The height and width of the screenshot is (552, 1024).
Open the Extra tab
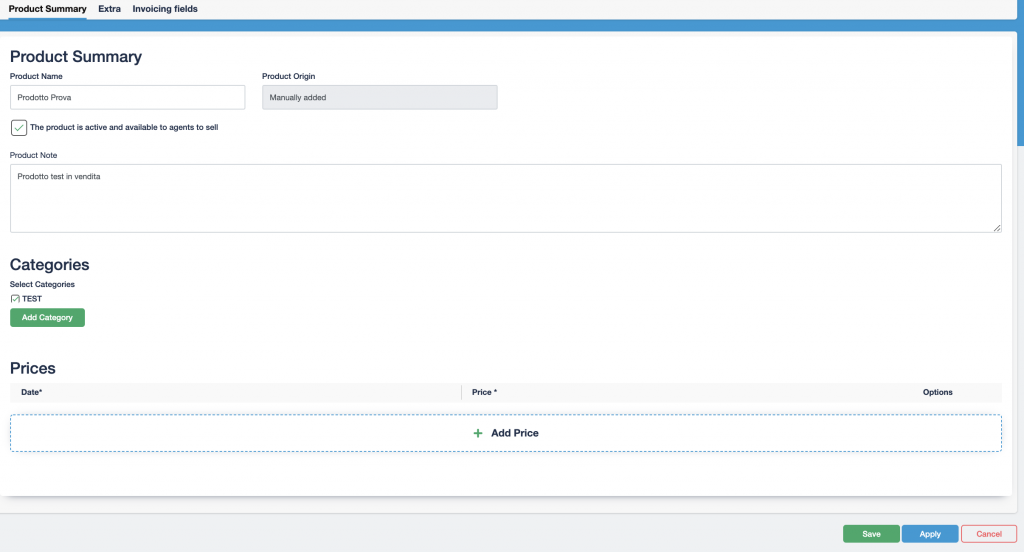point(109,9)
